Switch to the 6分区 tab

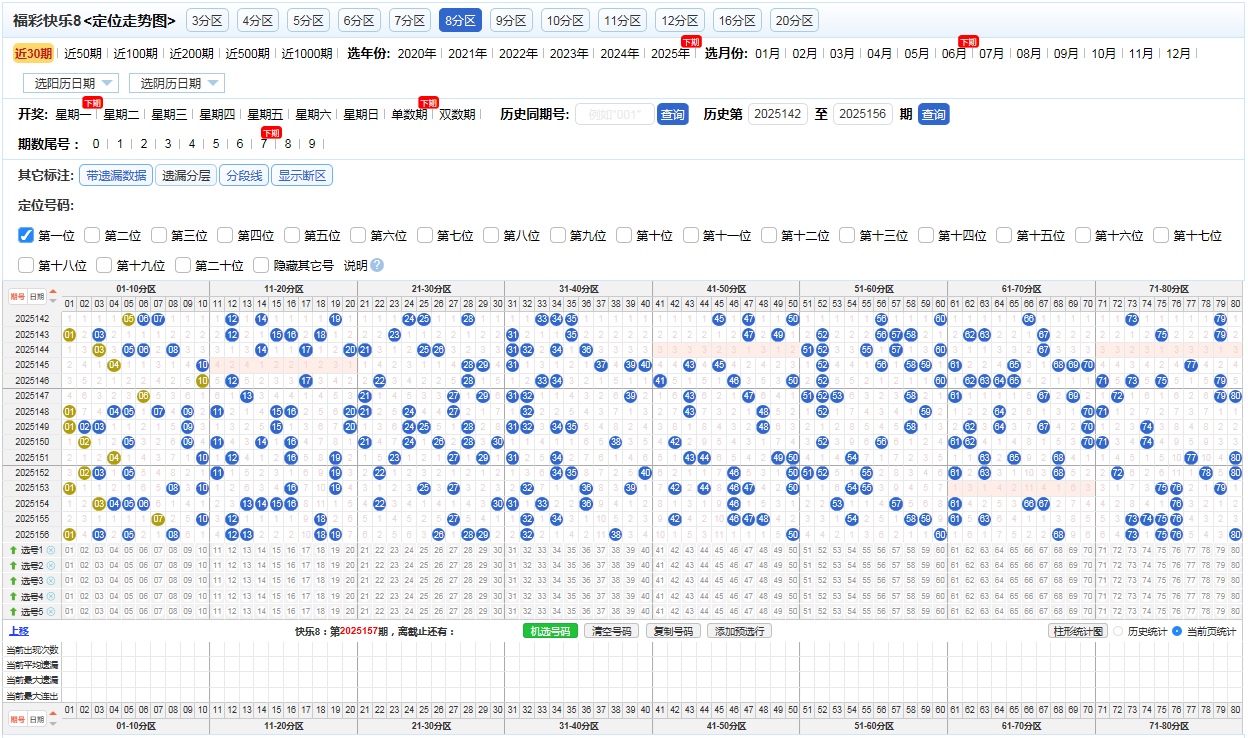(359, 20)
